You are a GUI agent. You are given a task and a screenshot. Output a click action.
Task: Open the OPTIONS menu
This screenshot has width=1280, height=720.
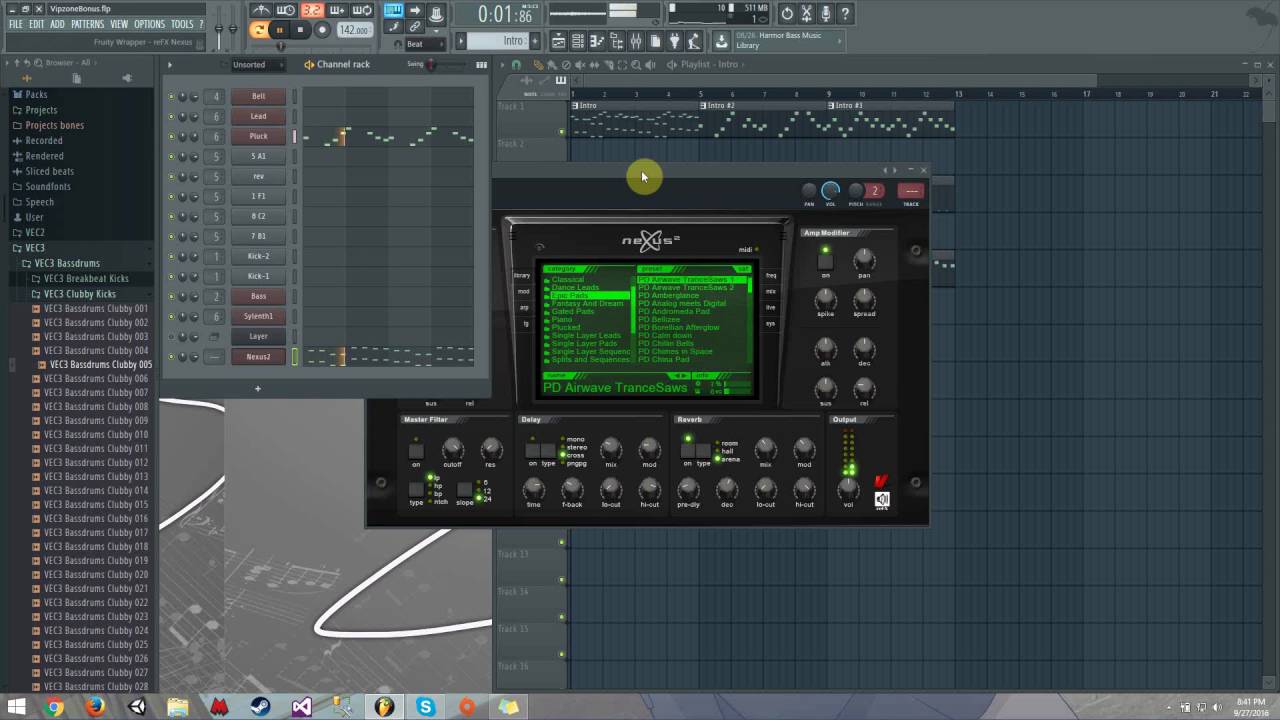(149, 24)
